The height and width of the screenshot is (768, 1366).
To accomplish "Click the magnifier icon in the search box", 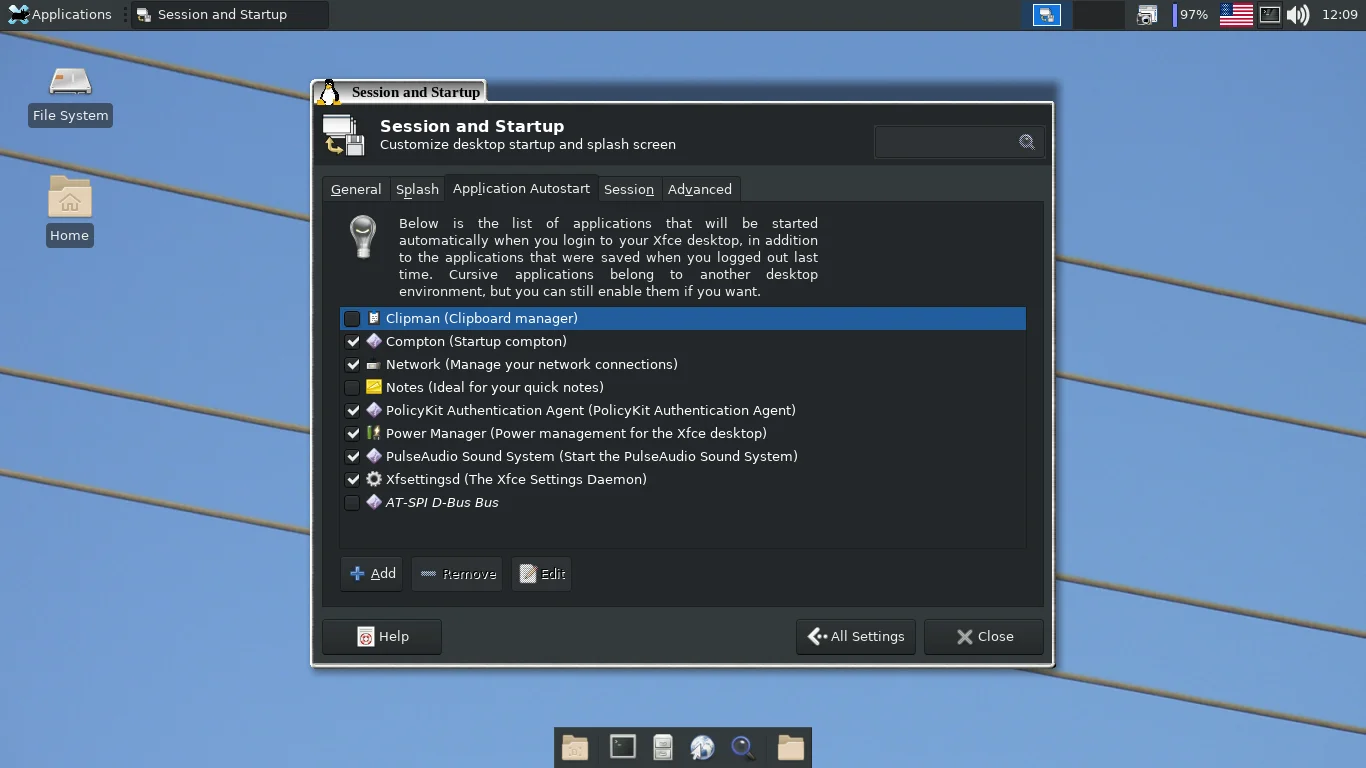I will (1027, 142).
